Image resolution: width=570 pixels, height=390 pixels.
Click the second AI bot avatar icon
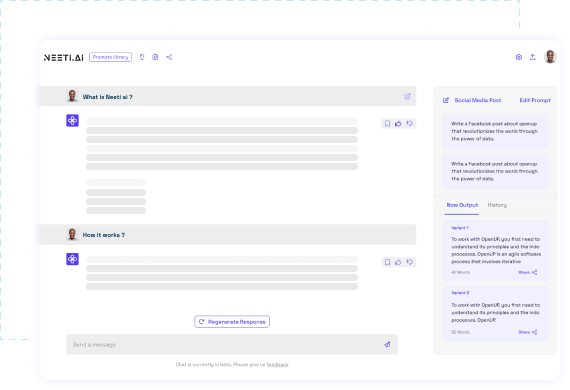tap(72, 259)
